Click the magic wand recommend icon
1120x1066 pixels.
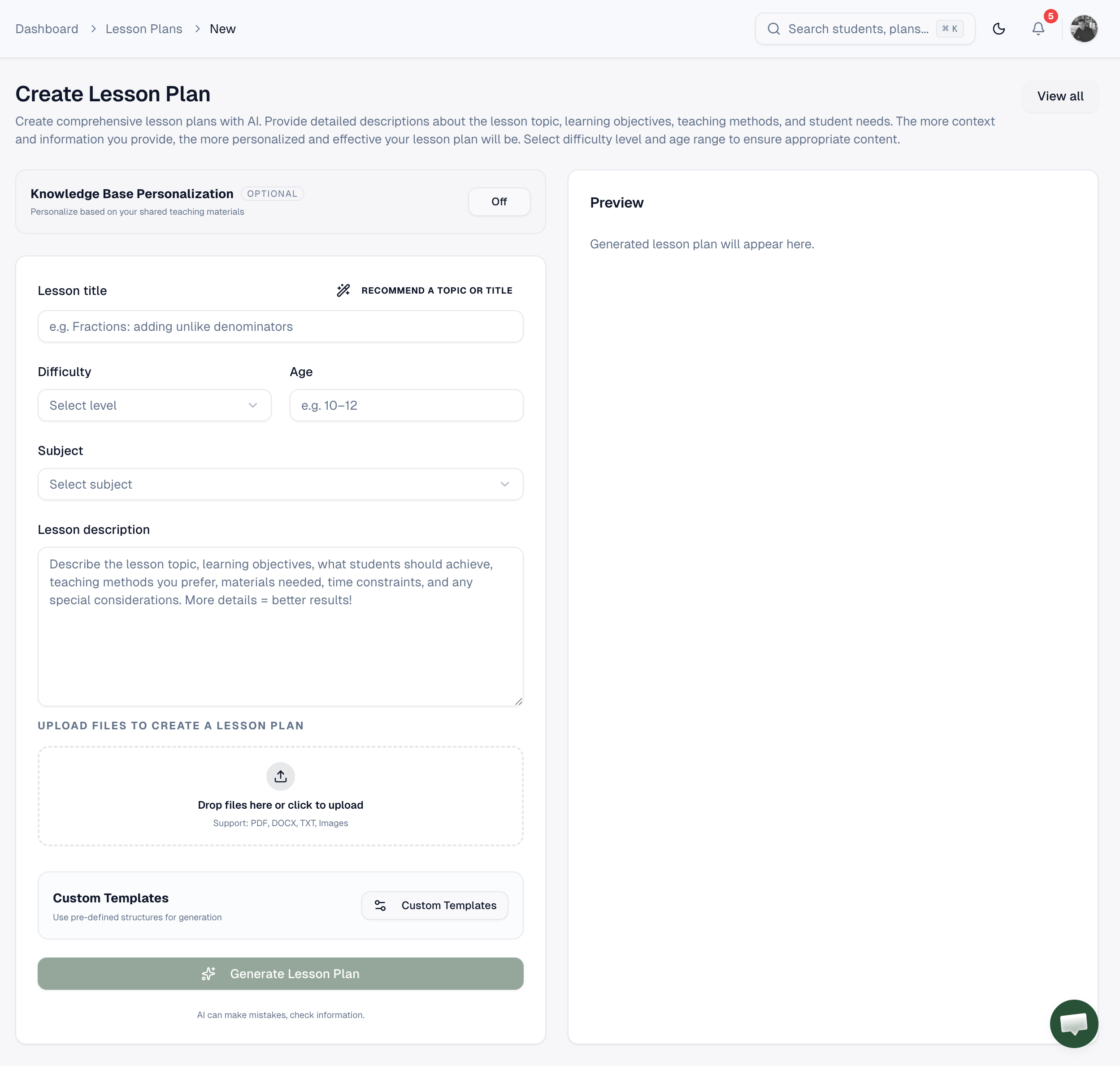[x=343, y=290]
